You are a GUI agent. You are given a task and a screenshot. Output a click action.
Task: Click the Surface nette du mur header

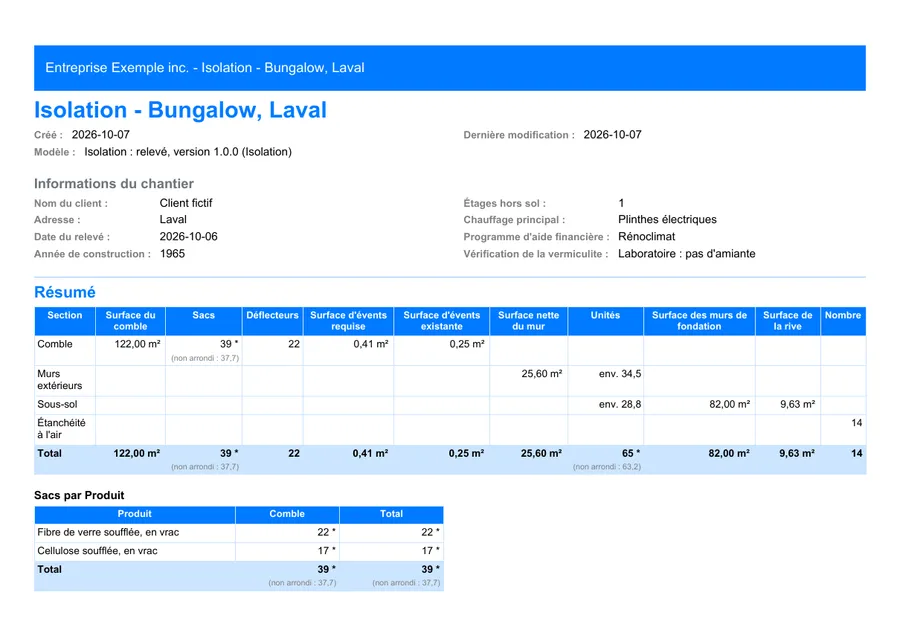click(529, 321)
